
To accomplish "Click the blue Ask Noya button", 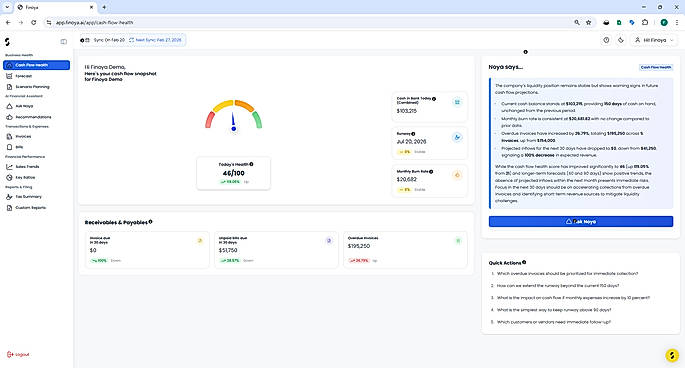I will click(581, 222).
